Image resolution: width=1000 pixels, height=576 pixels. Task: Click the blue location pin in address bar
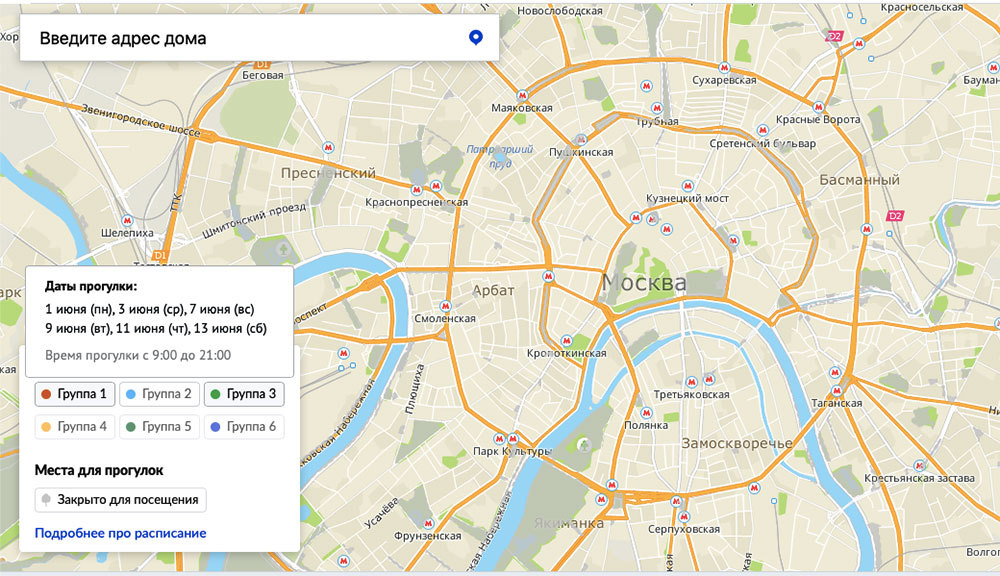[476, 38]
